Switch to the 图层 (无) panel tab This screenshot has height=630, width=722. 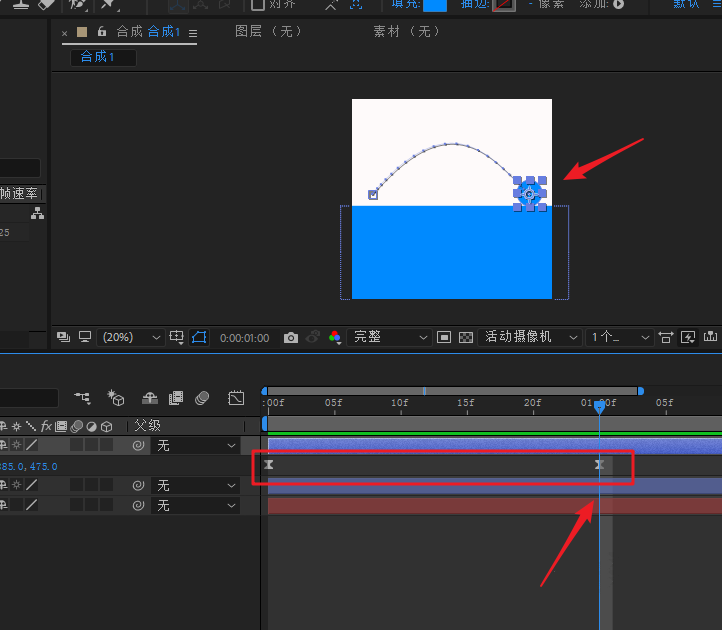[x=268, y=32]
